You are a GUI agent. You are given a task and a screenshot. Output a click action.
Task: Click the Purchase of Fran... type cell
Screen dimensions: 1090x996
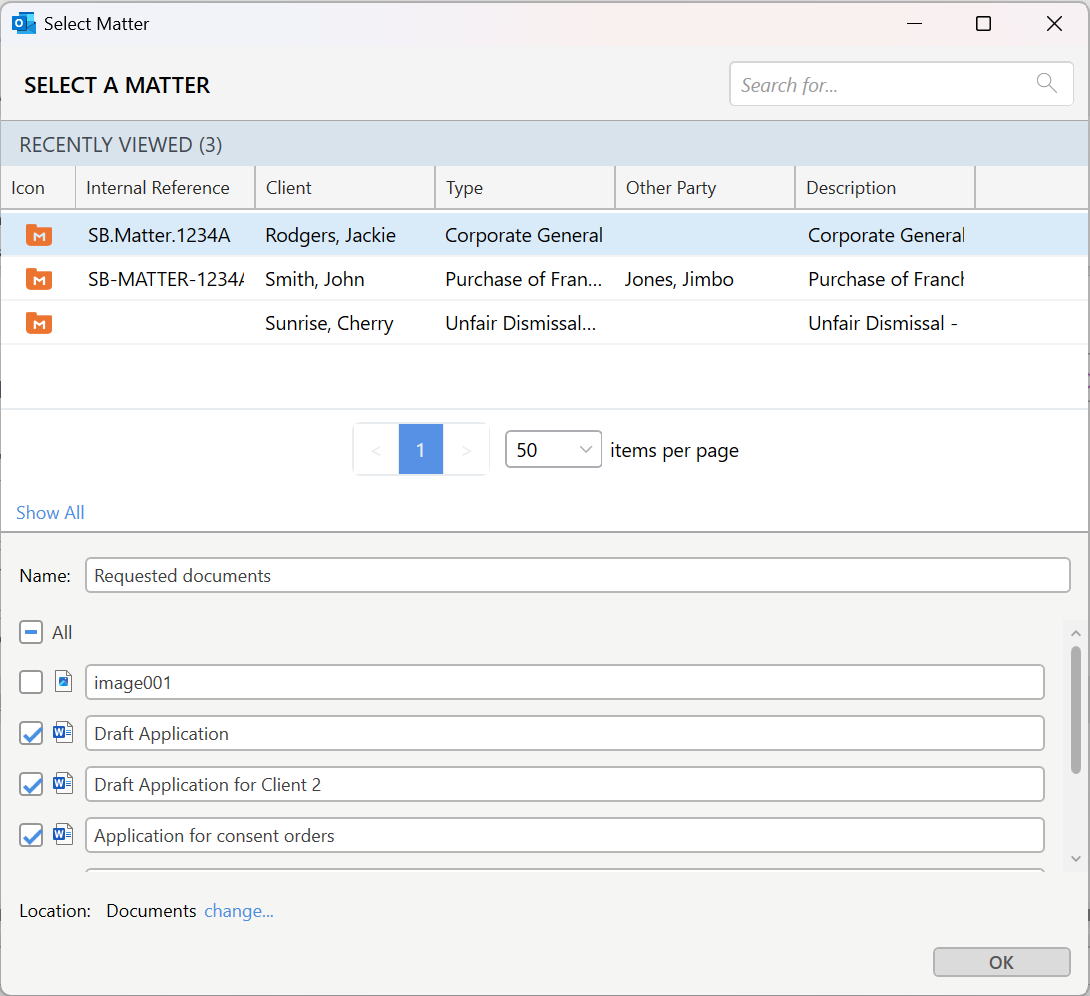523,279
